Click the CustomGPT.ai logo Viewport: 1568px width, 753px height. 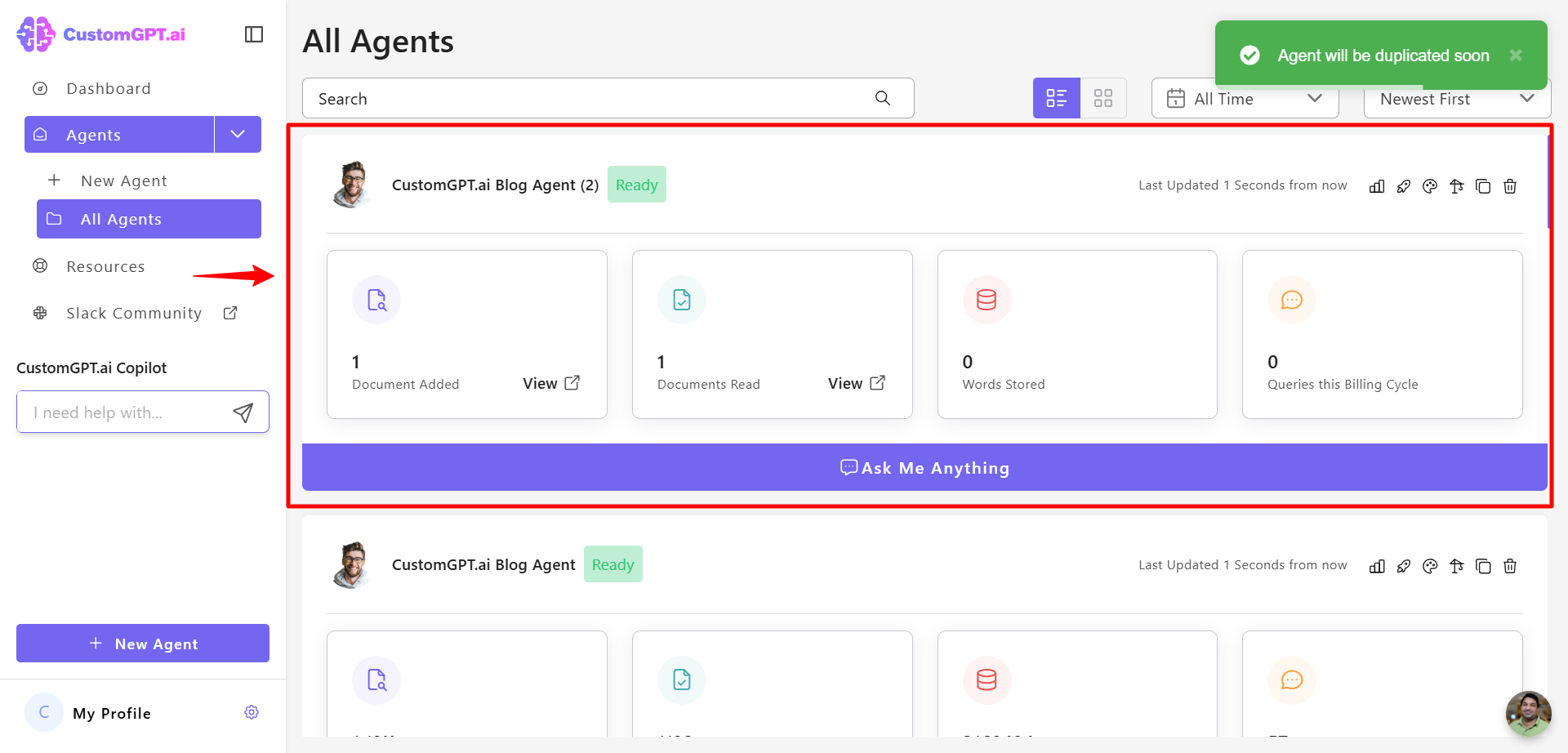(101, 34)
